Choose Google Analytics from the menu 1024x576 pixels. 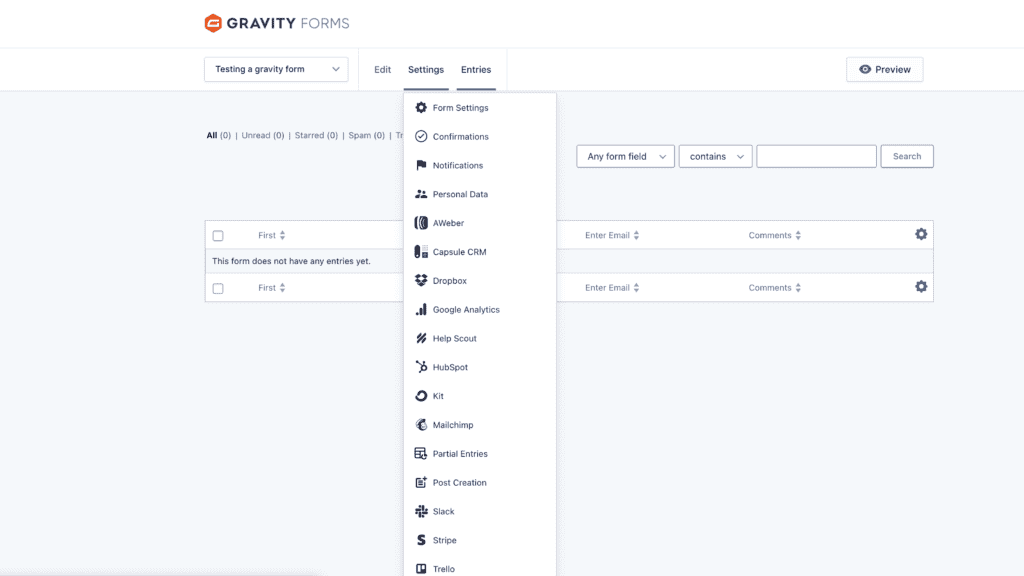[x=480, y=310]
